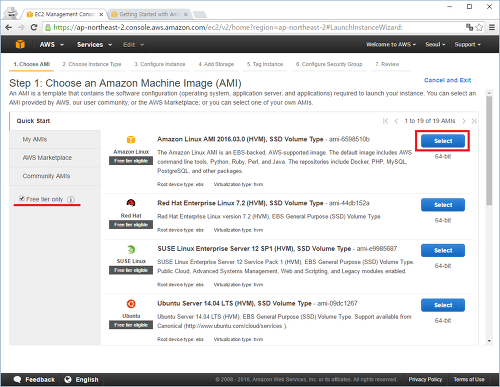Image resolution: width=500 pixels, height=387 pixels.
Task: Select Ubuntu Server 14.04 LTS
Action: click(x=443, y=305)
